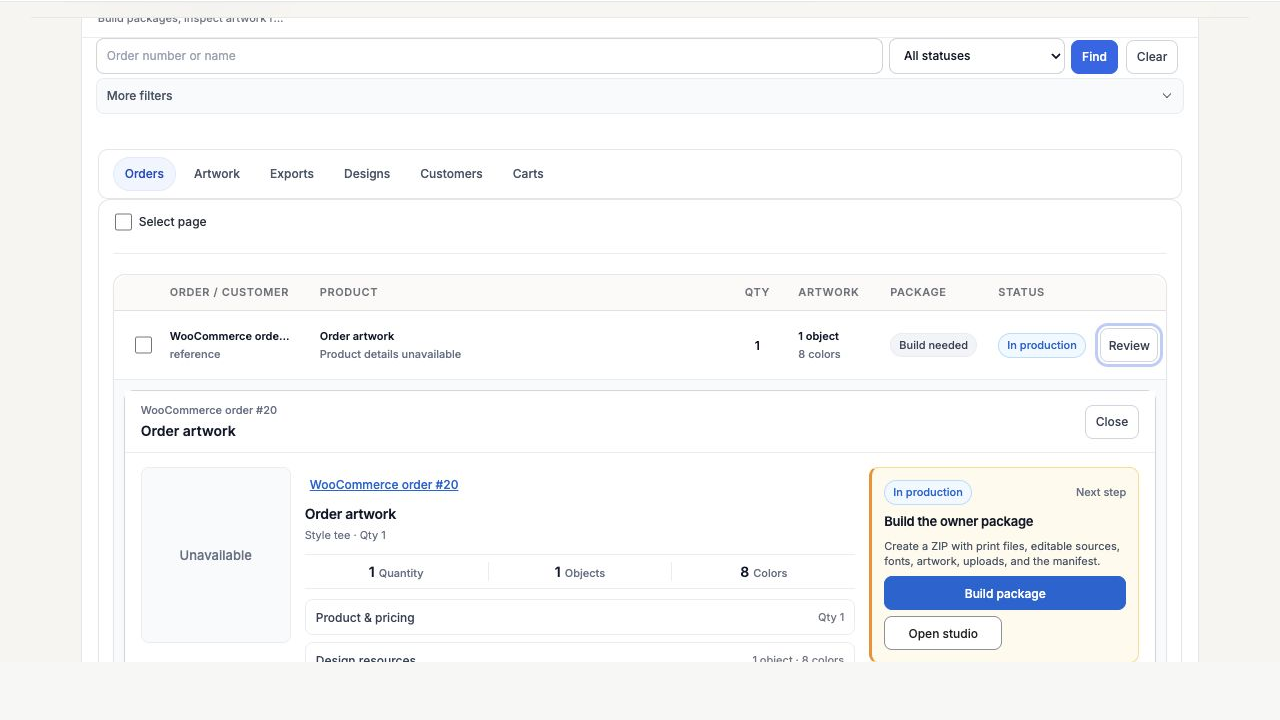
Task: Click the '1 Objects' stat
Action: (x=580, y=573)
